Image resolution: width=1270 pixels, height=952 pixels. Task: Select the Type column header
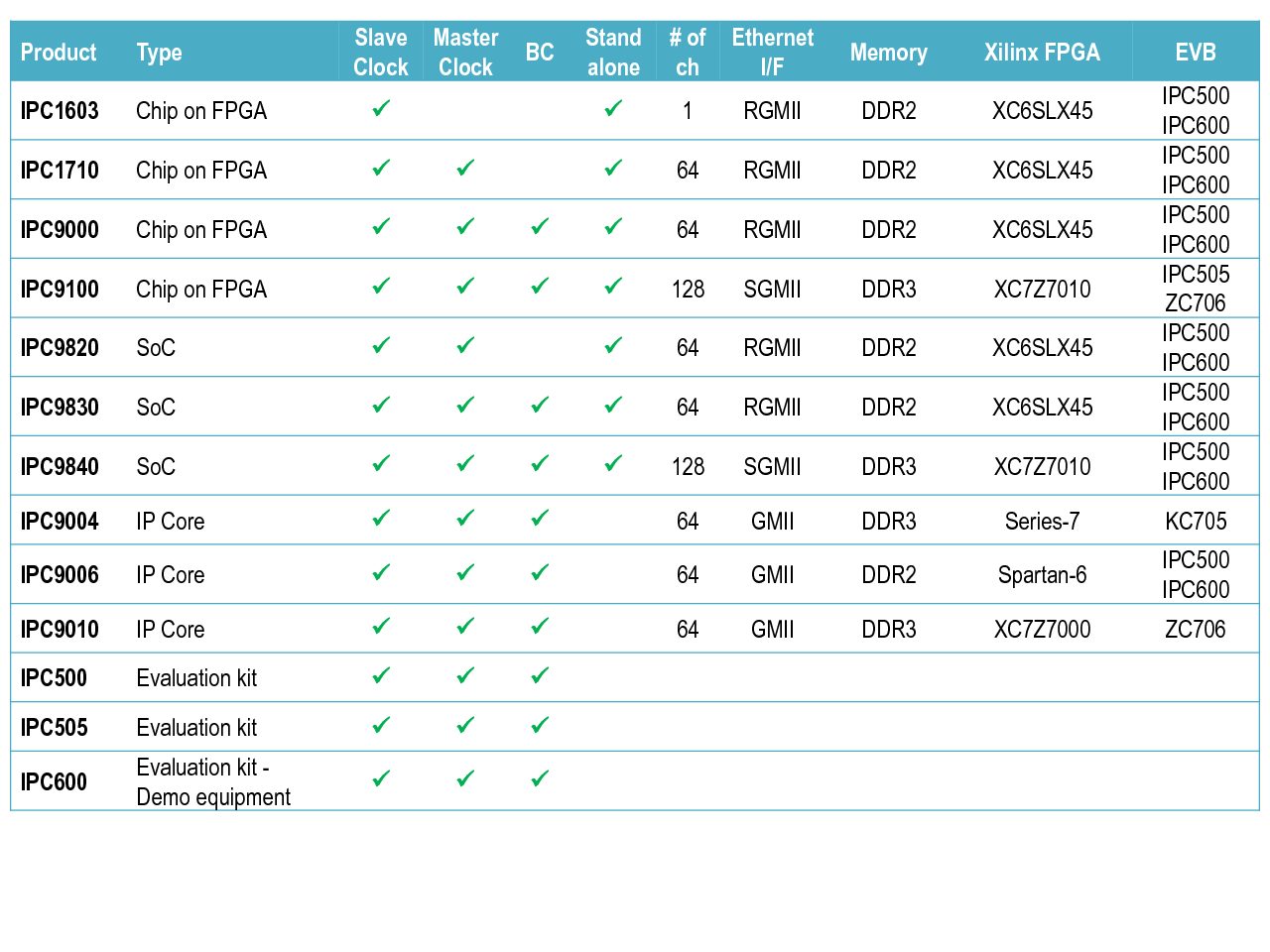point(159,53)
